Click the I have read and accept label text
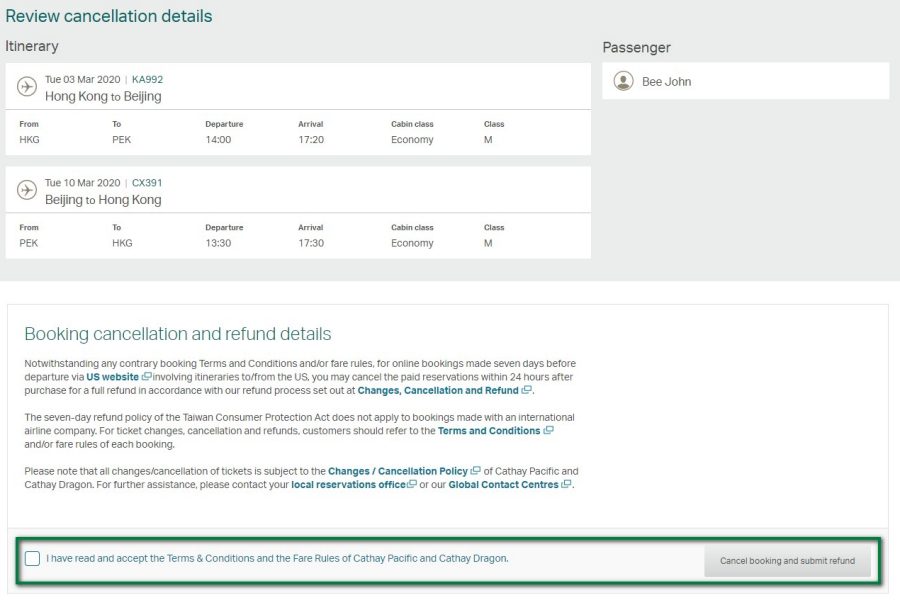Image resolution: width=900 pixels, height=600 pixels. click(x=277, y=558)
